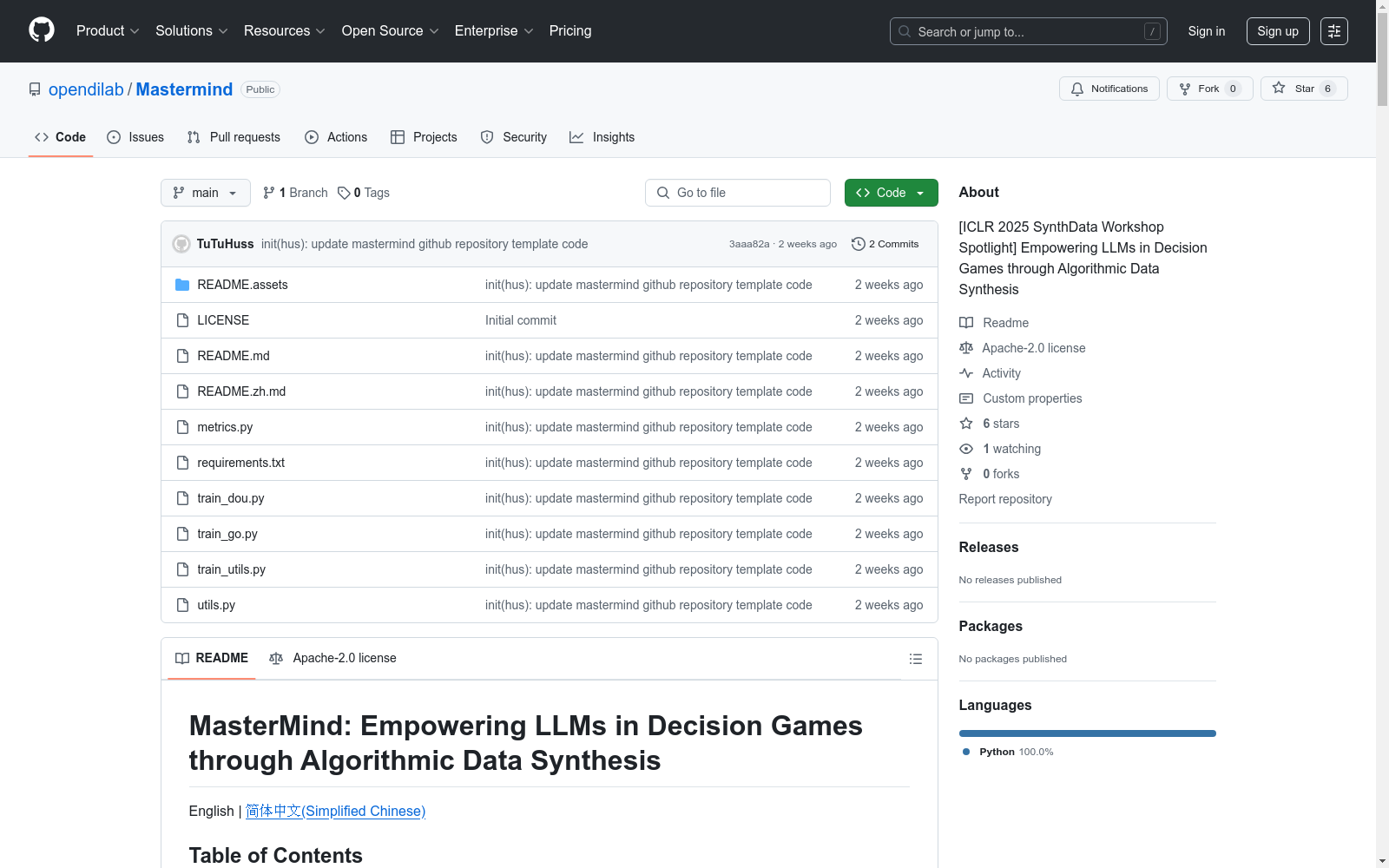Click the repository icon beside opendilab
This screenshot has width=1389, height=868.
35,89
